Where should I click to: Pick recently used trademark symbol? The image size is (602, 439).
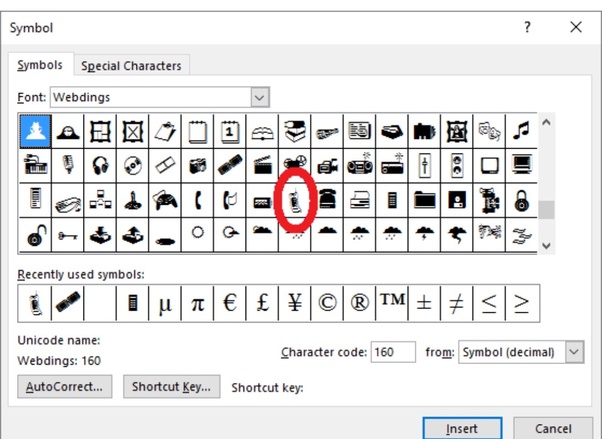click(392, 303)
